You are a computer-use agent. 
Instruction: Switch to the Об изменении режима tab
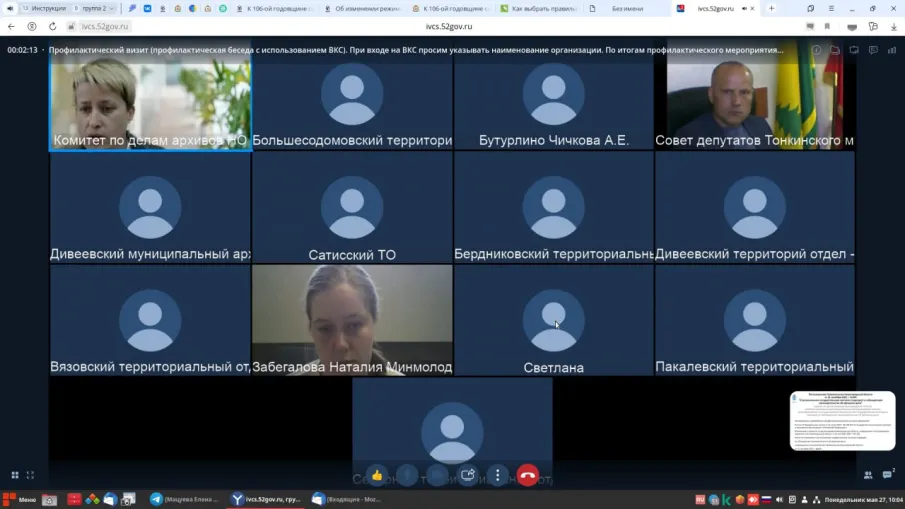pyautogui.click(x=362, y=9)
